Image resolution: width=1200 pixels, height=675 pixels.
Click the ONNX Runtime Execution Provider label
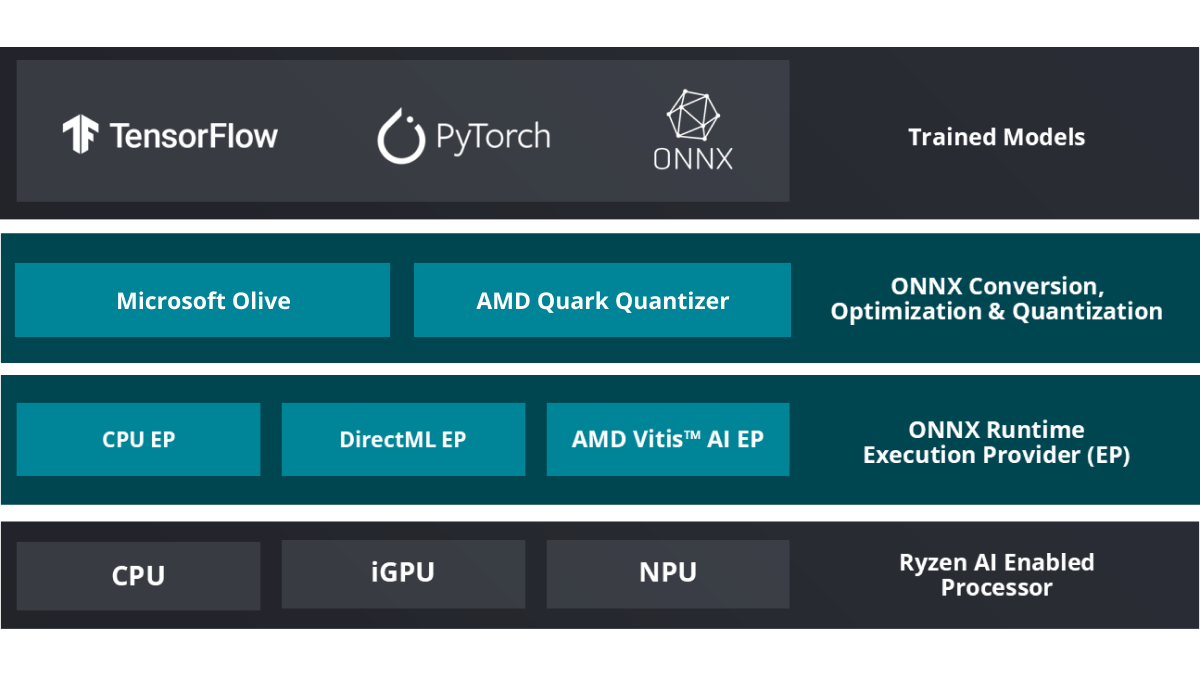pyautogui.click(x=996, y=442)
